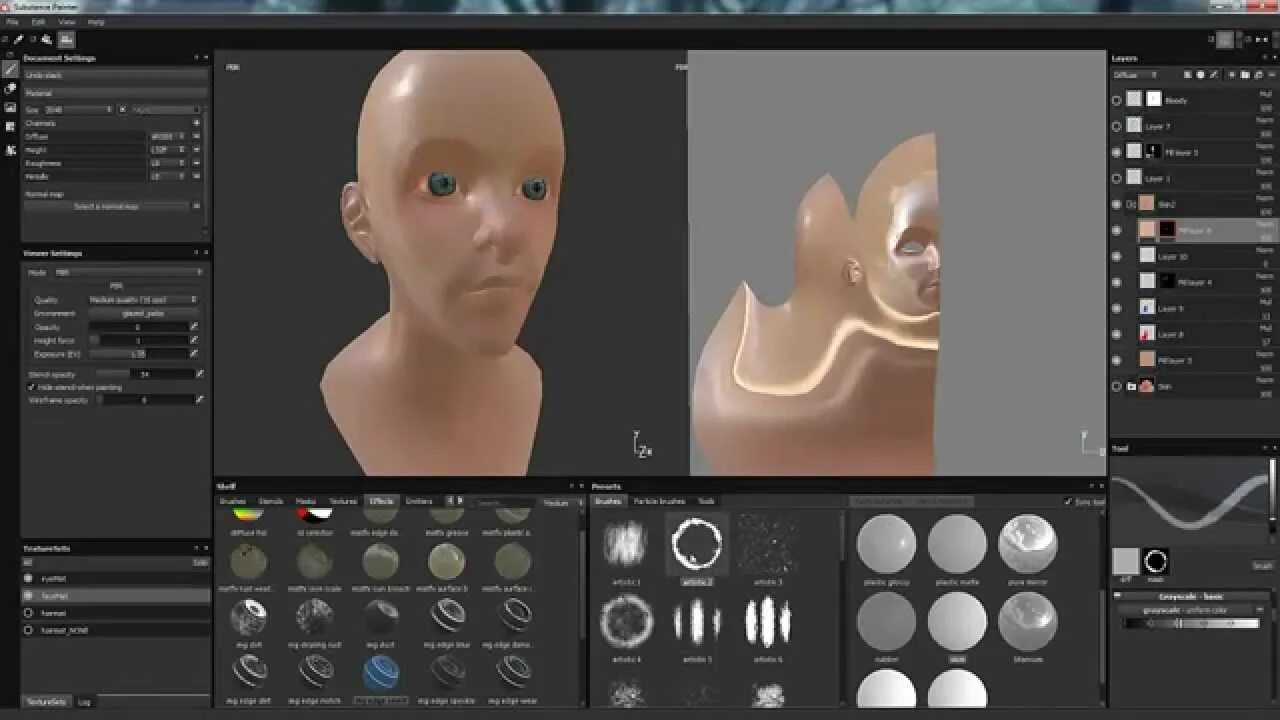Select the pure mirror material preset
The height and width of the screenshot is (720, 1280).
(x=1028, y=549)
